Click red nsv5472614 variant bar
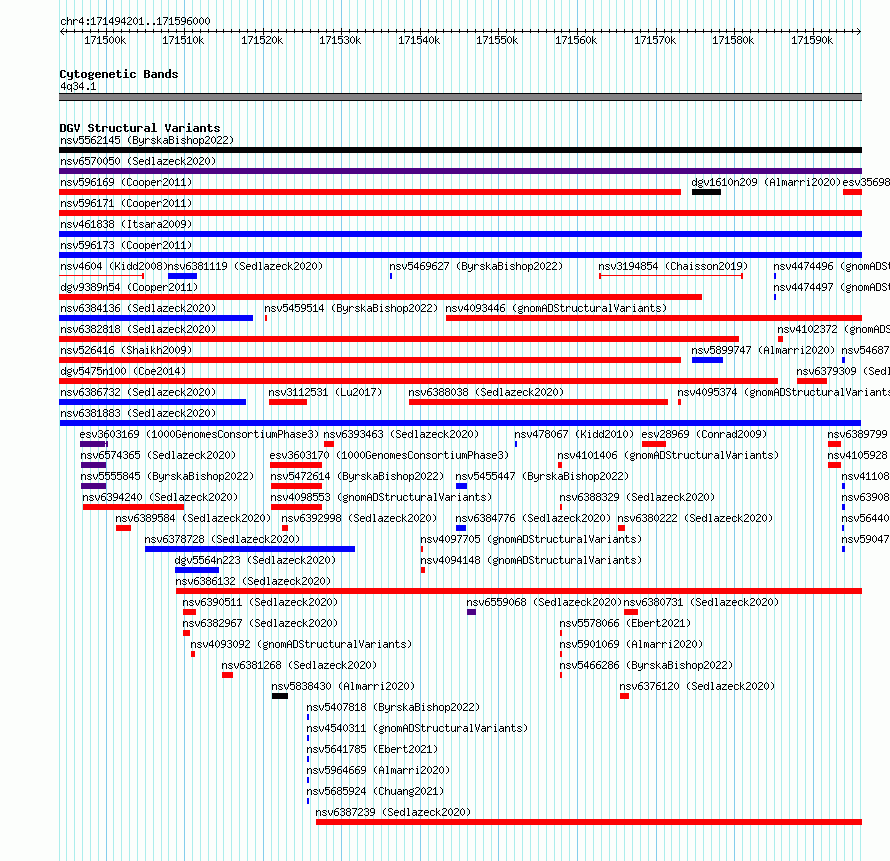Screen dimensions: 890x861 [296, 486]
